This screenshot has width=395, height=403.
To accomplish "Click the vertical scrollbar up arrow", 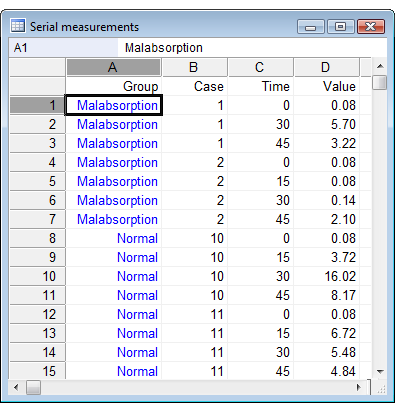I will (380, 66).
